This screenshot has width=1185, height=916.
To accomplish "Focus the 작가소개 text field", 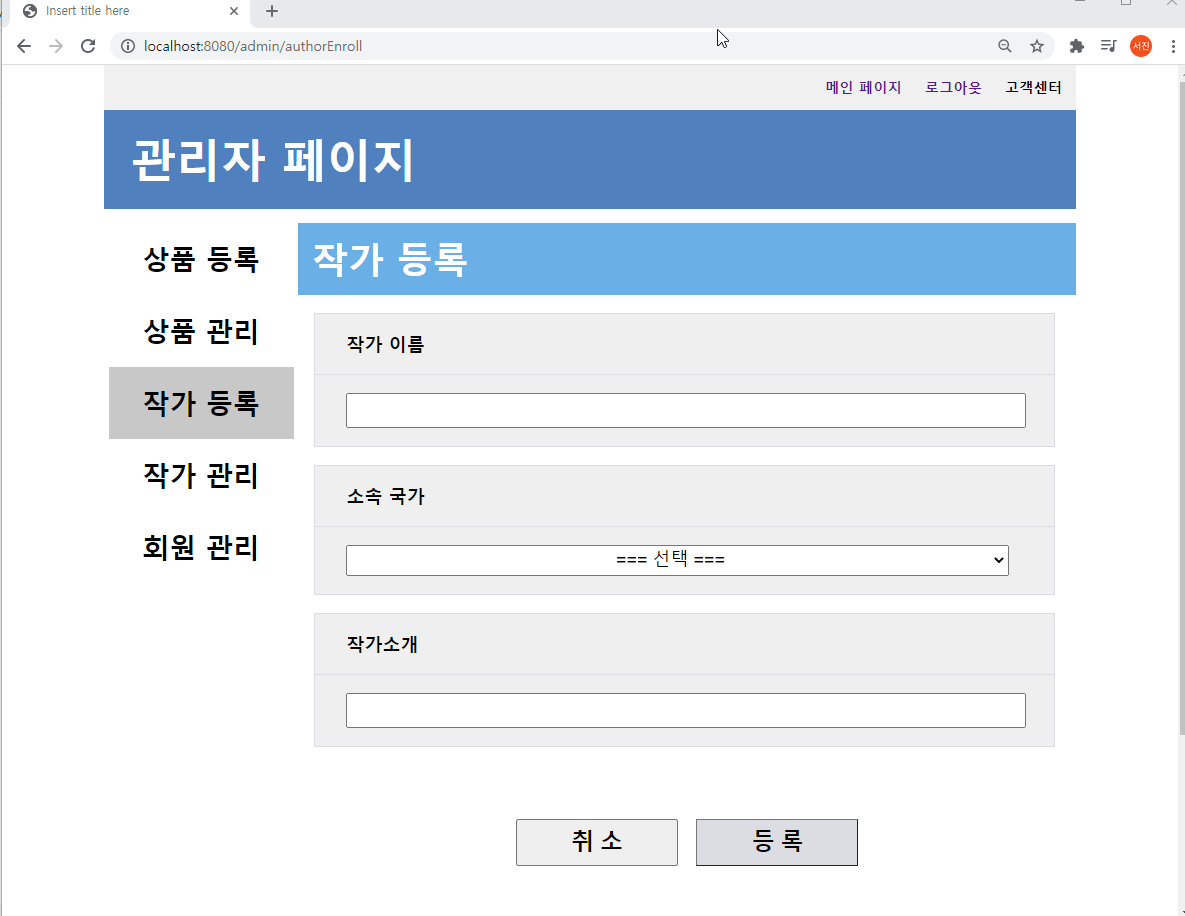I will tap(685, 710).
